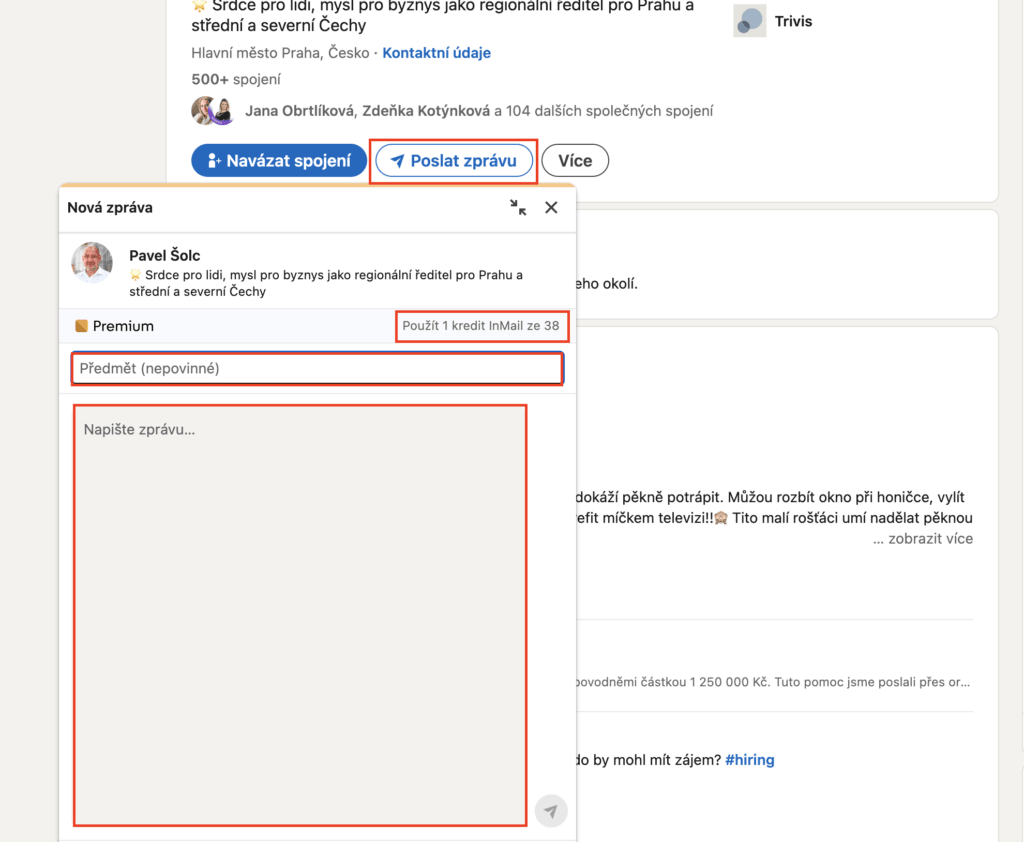Image resolution: width=1024 pixels, height=842 pixels.
Task: Close the Nová zpráva message window
Action: tap(551, 208)
